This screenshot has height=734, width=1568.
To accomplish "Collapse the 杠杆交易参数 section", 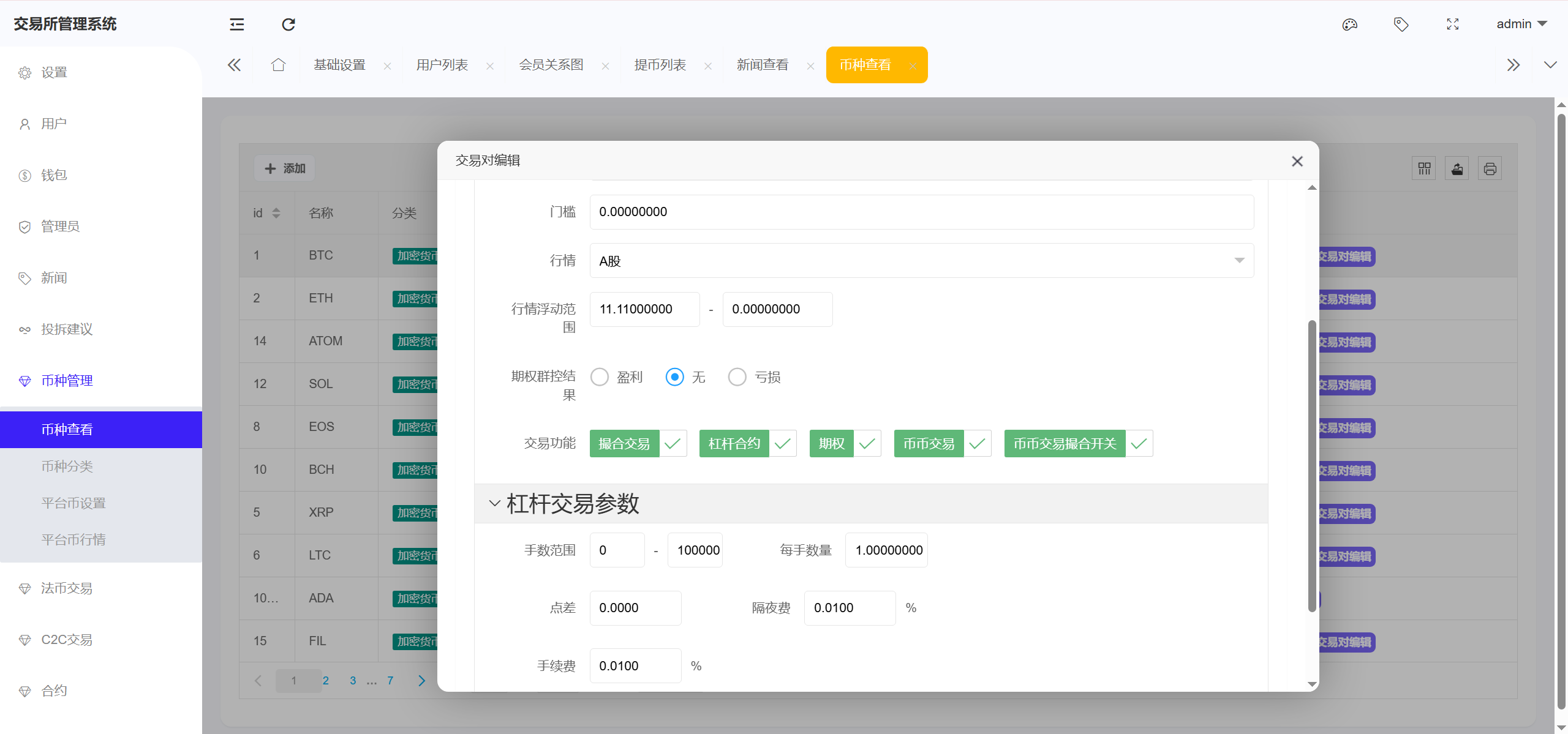I will click(494, 503).
